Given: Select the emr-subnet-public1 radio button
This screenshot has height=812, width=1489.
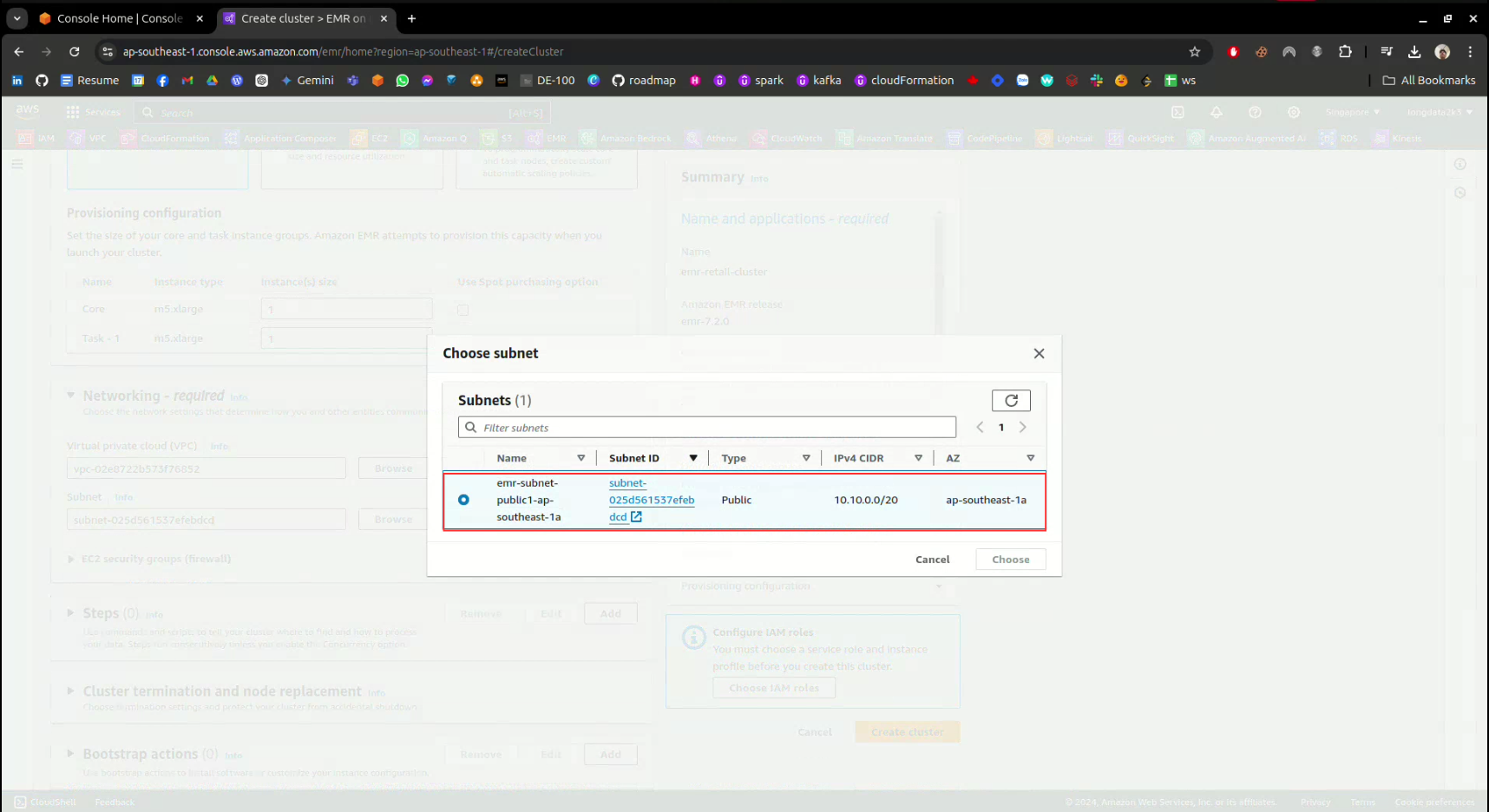Looking at the screenshot, I should pos(463,501).
